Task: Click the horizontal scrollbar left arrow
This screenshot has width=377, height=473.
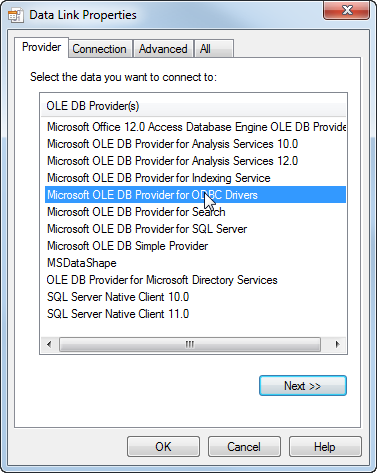Action: coord(49,344)
